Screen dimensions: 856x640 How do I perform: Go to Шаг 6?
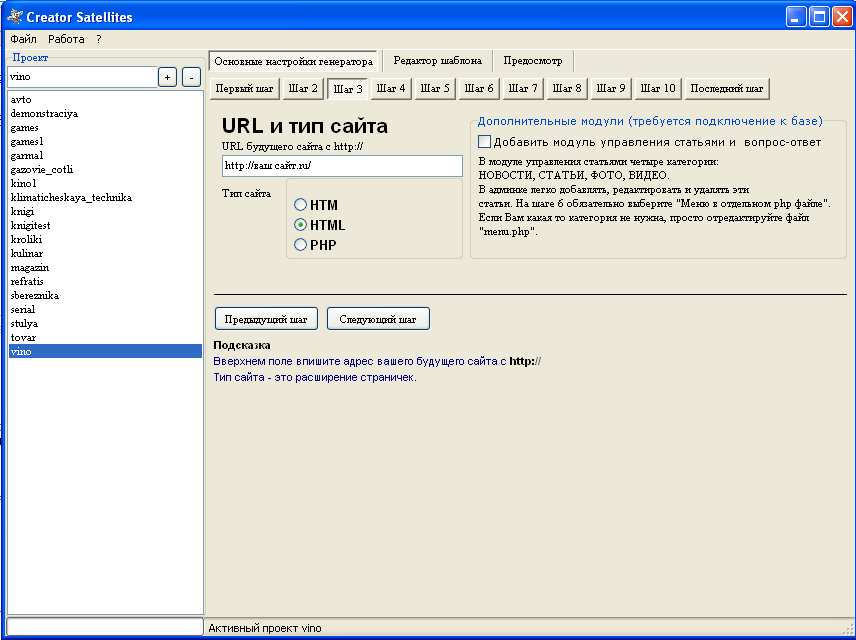click(x=479, y=88)
